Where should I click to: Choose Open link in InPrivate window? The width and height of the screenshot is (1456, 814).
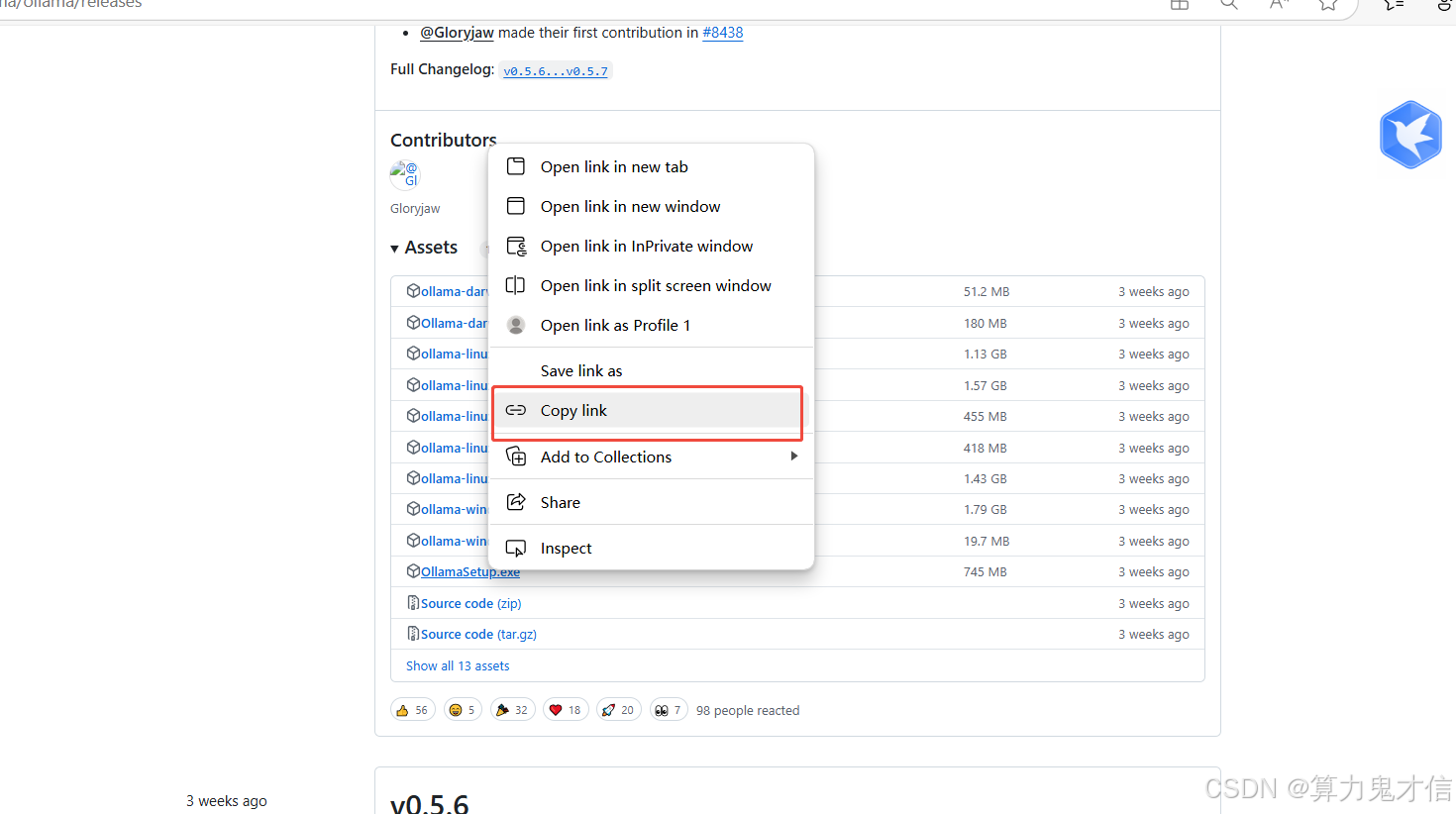click(x=652, y=246)
